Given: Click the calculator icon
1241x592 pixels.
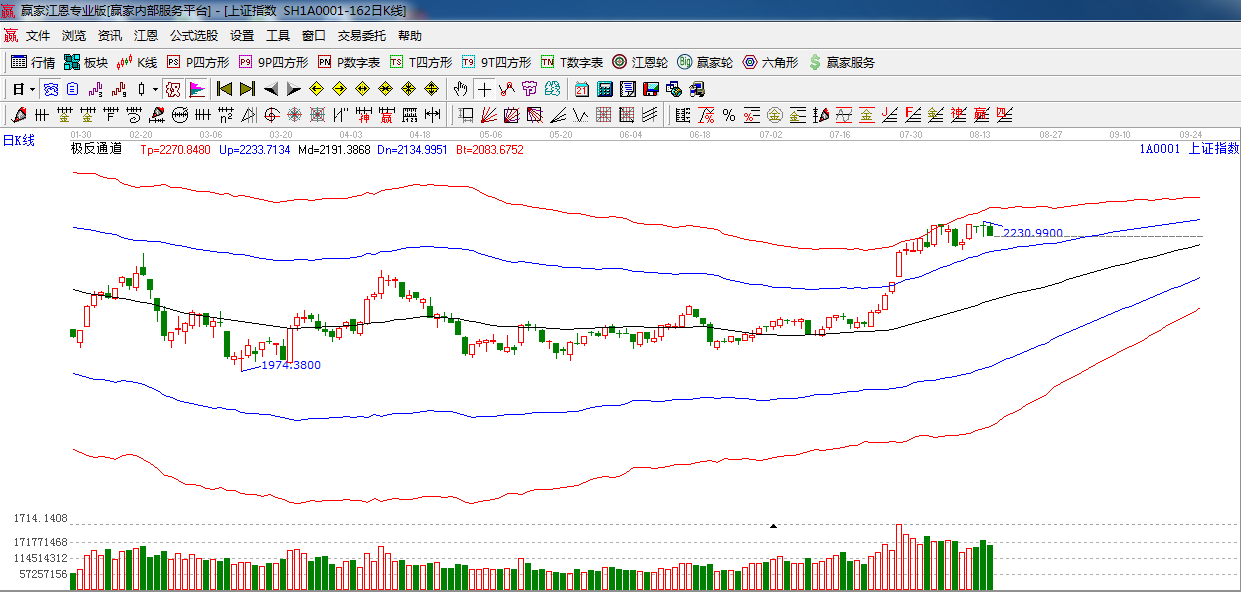Looking at the screenshot, I should point(604,89).
